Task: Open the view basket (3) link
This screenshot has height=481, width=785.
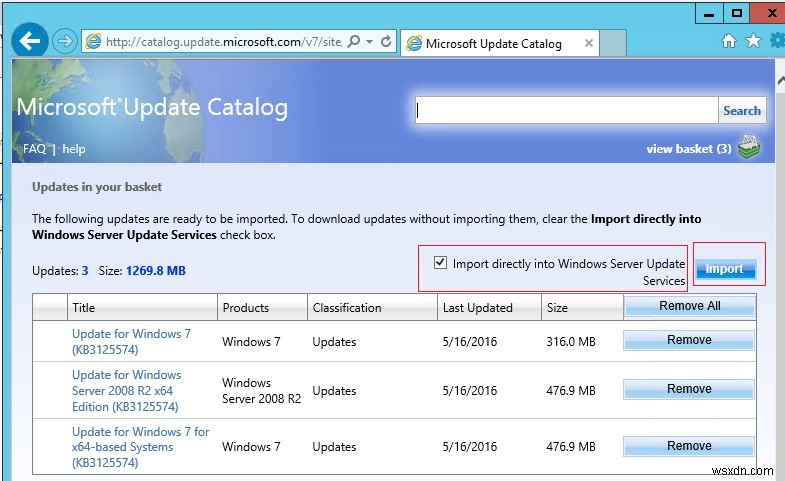Action: (688, 149)
